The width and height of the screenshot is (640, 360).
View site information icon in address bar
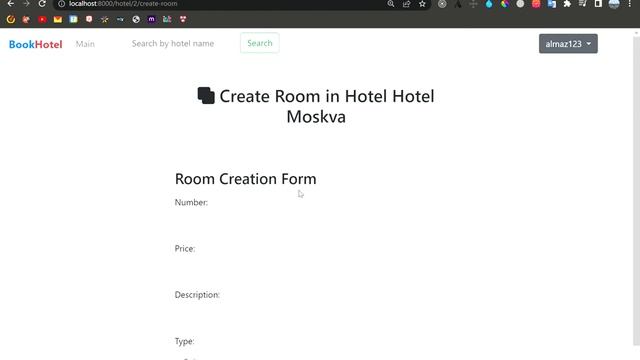(x=62, y=4)
